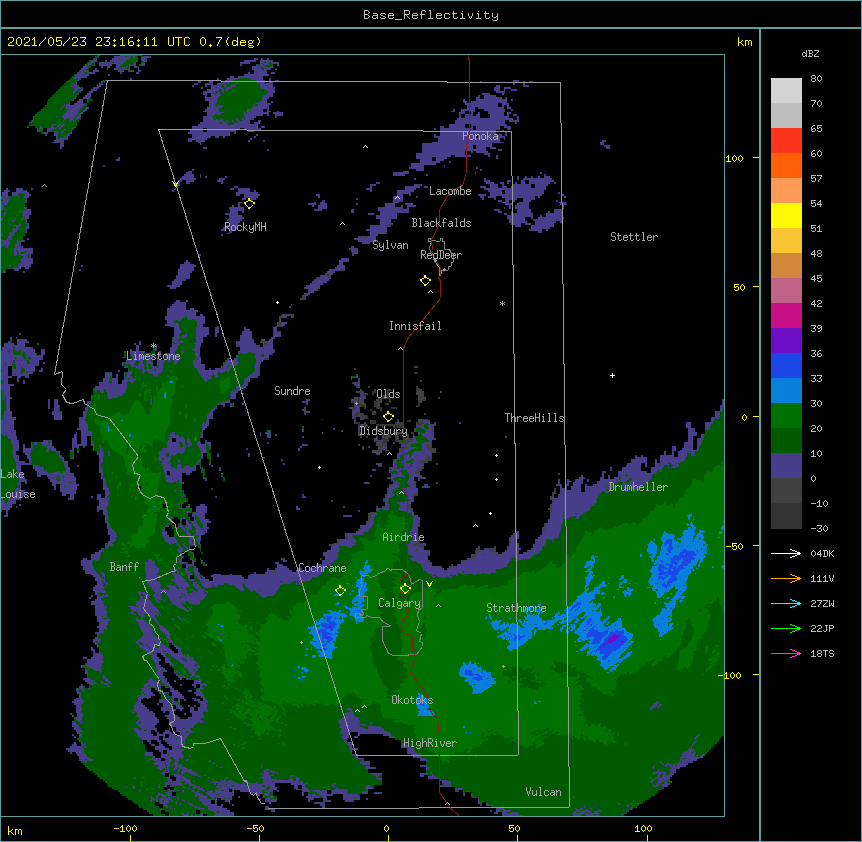This screenshot has width=862, height=842.
Task: Click the yellow station marker near Olds
Action: (x=388, y=417)
